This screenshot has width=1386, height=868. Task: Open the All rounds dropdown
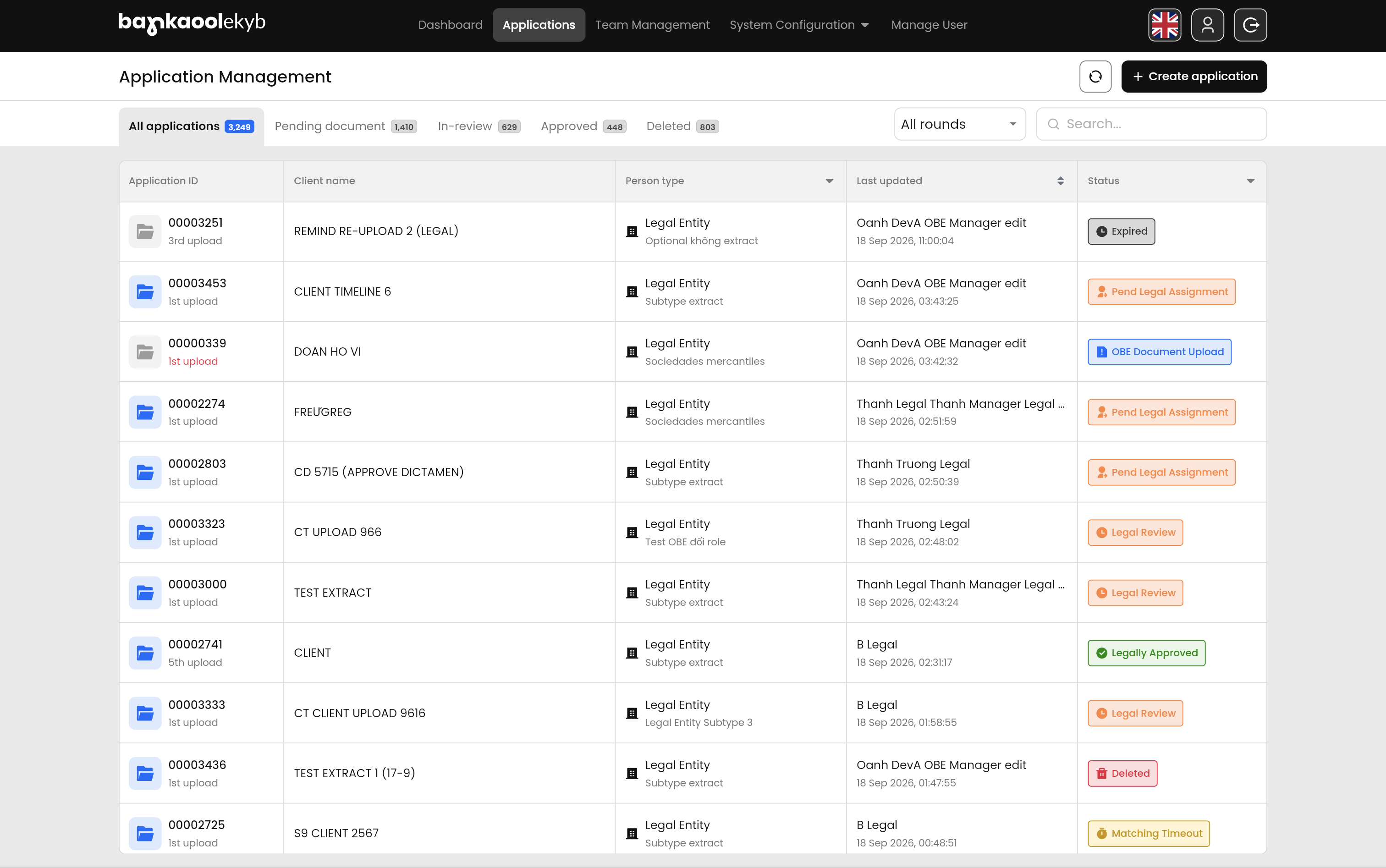coord(960,124)
